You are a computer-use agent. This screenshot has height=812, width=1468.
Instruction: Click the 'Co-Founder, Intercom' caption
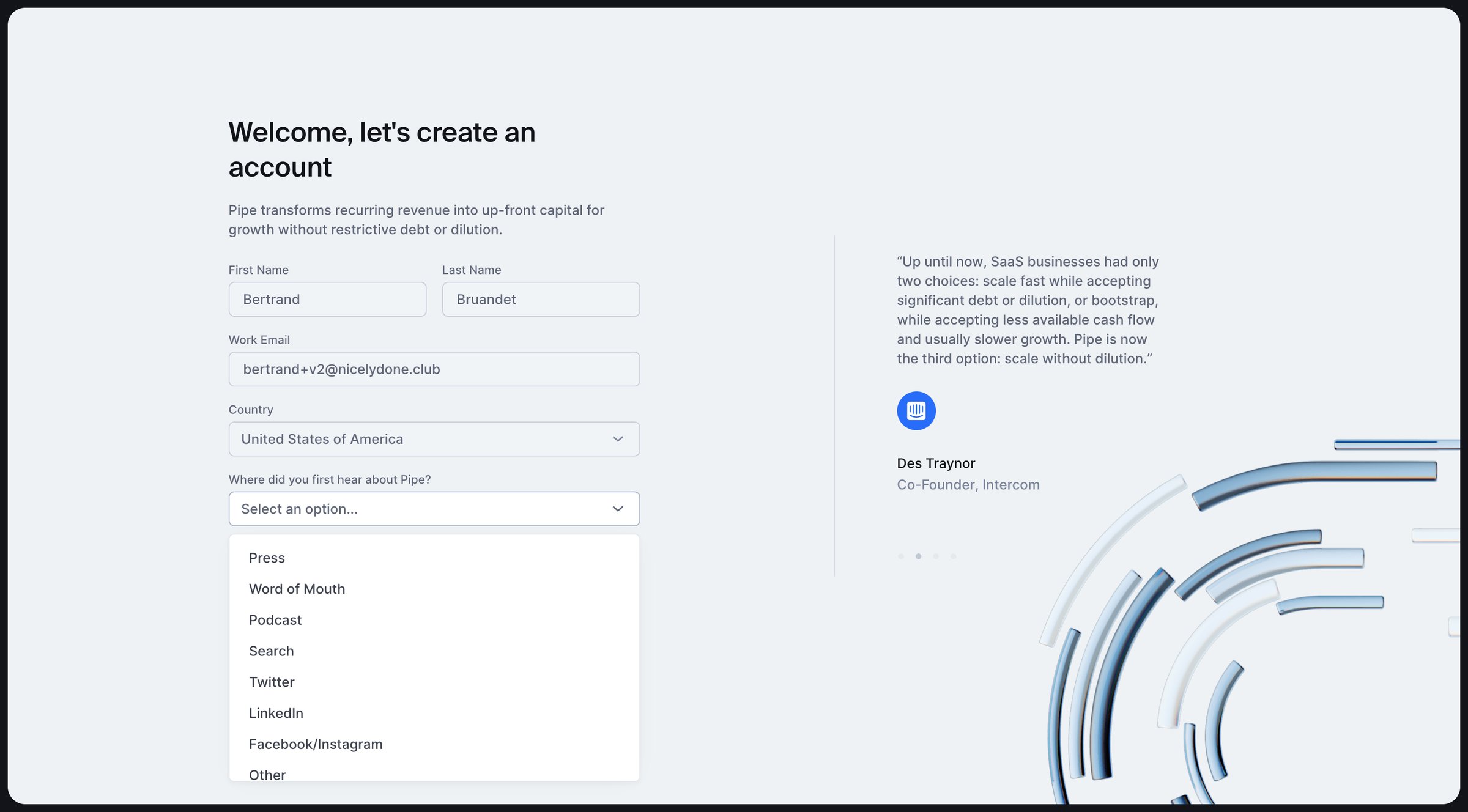point(968,485)
